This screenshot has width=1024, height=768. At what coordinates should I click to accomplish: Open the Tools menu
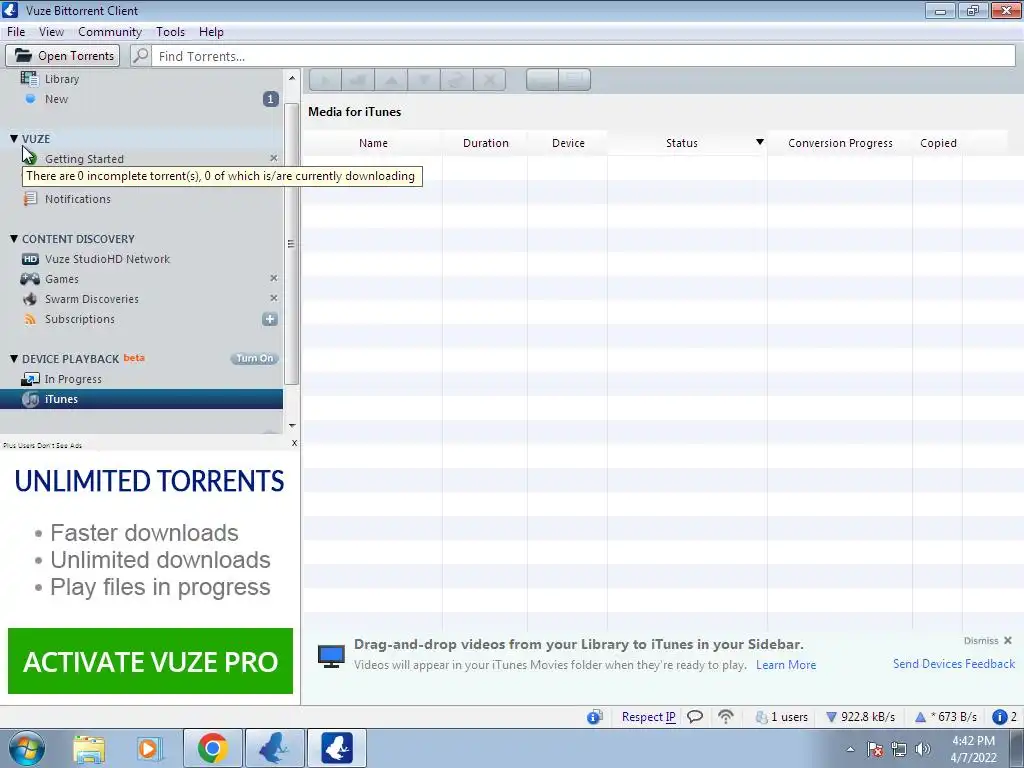click(170, 32)
